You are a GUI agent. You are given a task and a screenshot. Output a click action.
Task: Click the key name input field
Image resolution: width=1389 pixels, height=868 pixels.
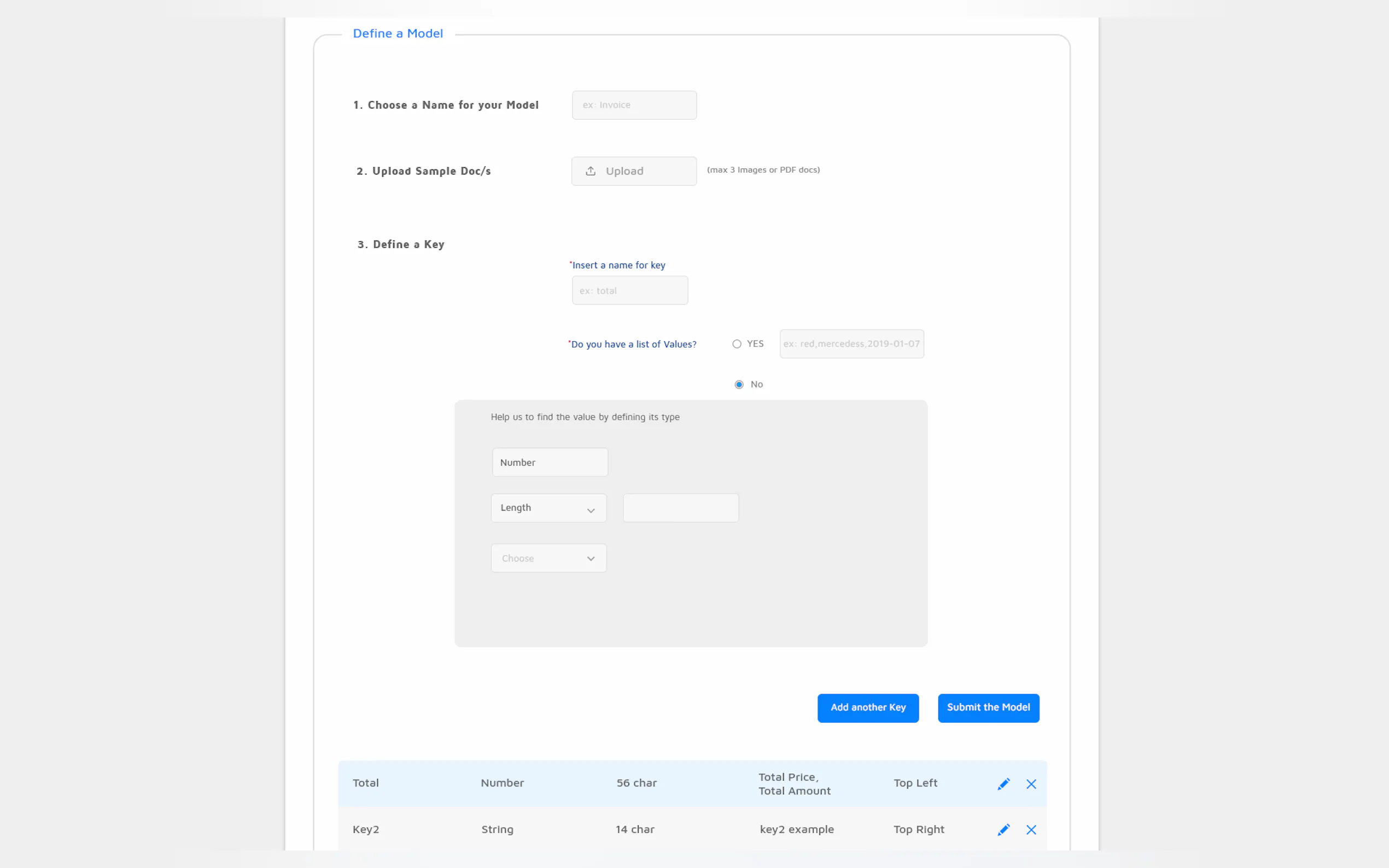coord(629,290)
